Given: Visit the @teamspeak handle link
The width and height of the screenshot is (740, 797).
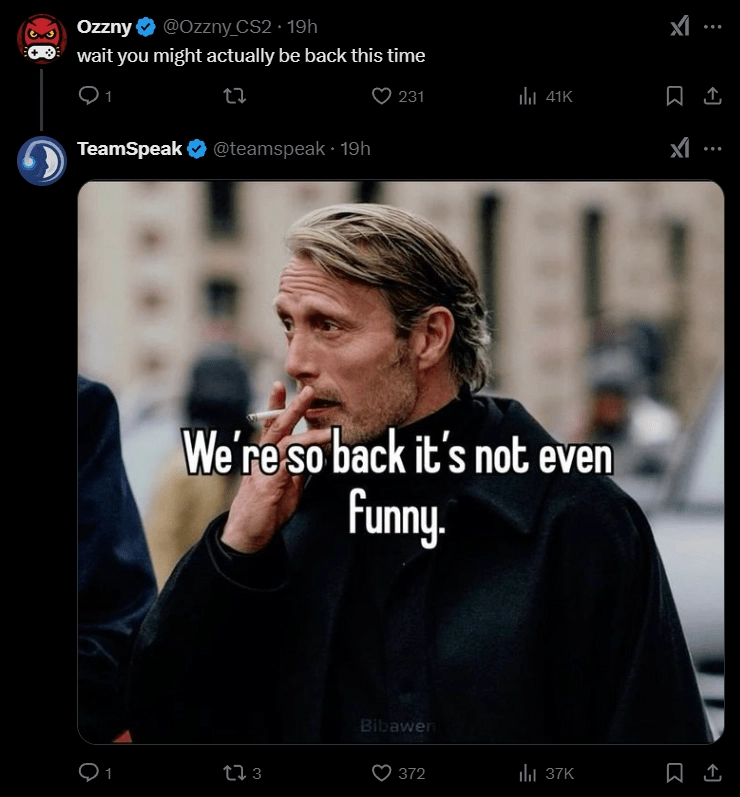Looking at the screenshot, I should pyautogui.click(x=269, y=148).
